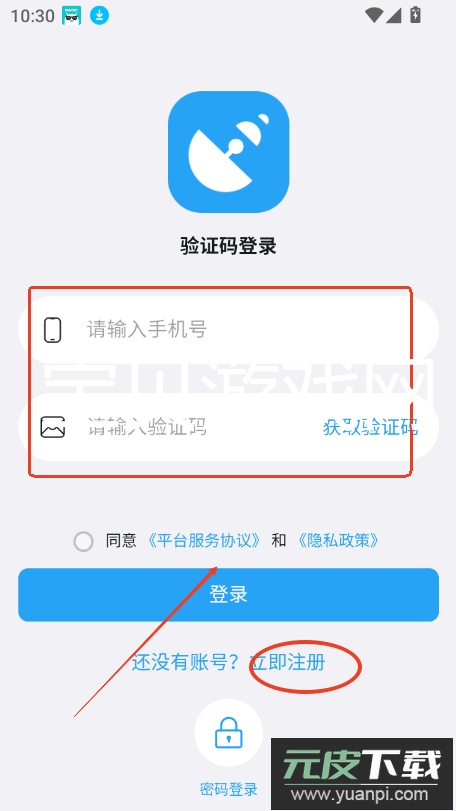Tap the 密码登录 text label

click(228, 789)
